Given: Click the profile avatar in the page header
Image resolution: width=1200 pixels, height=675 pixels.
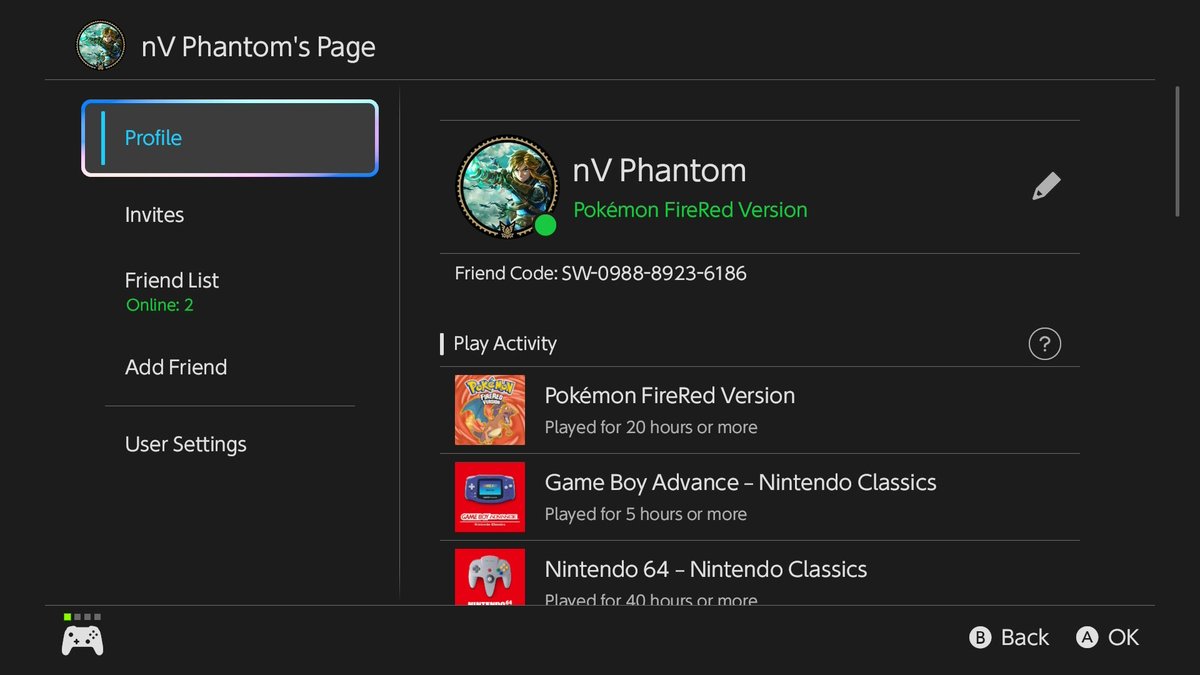Looking at the screenshot, I should click(x=101, y=46).
